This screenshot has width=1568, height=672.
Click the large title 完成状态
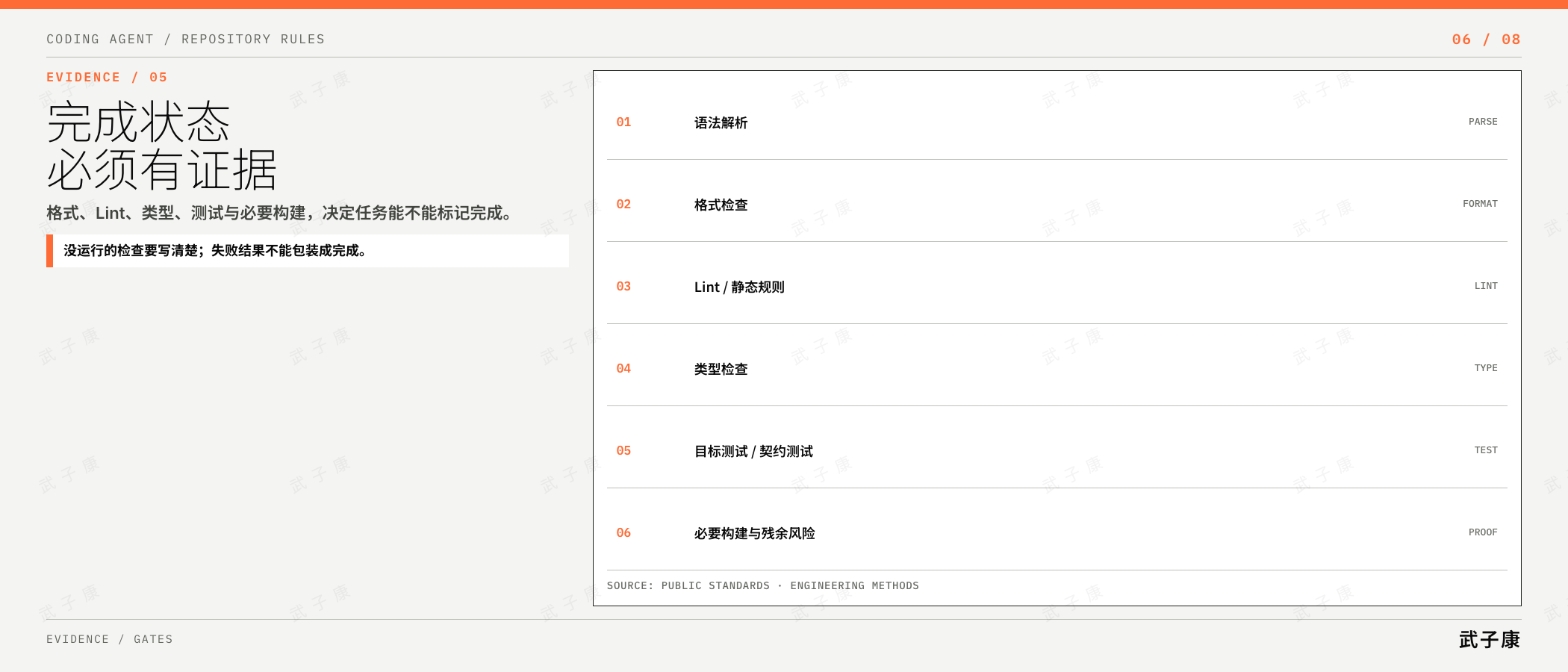[139, 122]
